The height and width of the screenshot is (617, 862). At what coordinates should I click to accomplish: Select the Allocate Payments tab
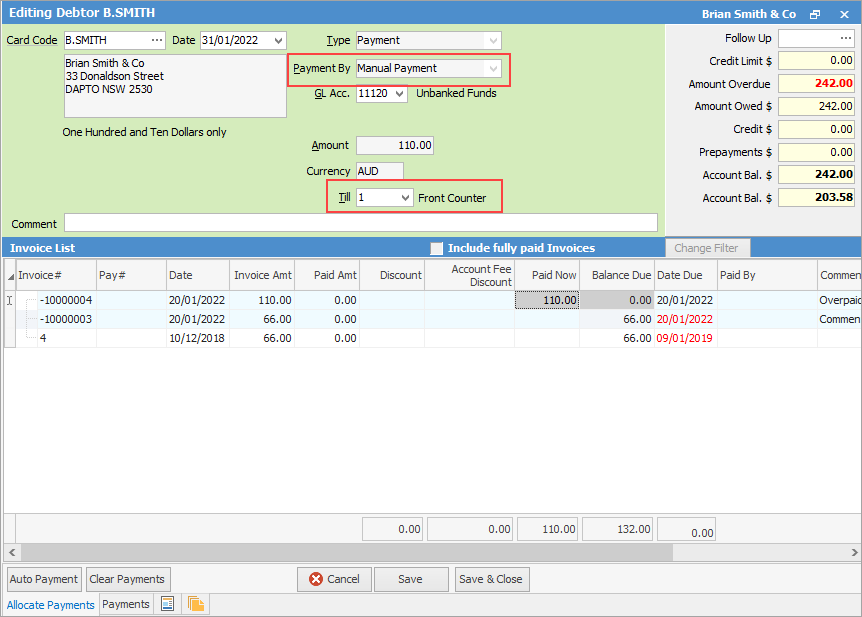(x=50, y=604)
